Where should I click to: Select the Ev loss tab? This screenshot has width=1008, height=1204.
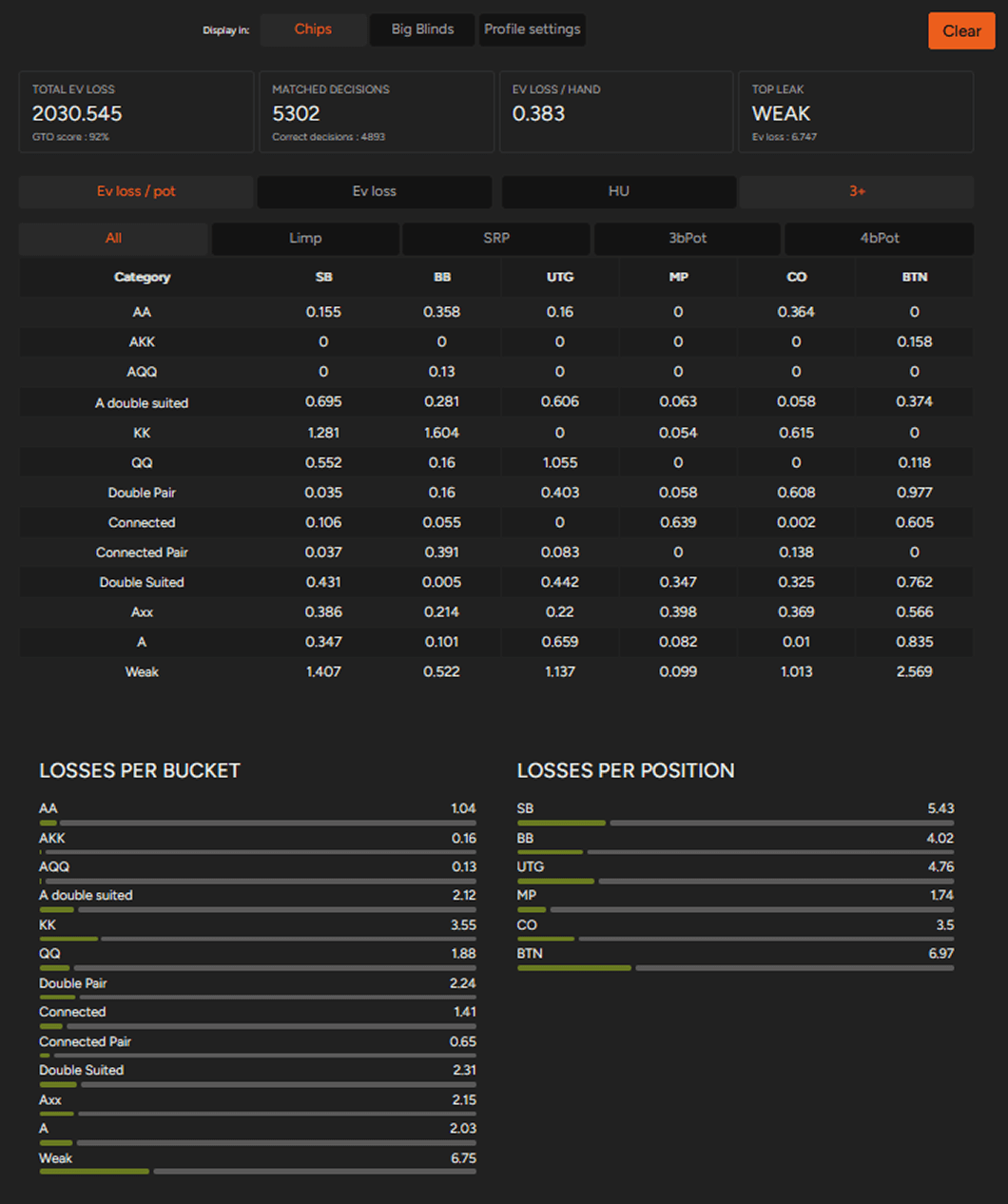tap(374, 191)
